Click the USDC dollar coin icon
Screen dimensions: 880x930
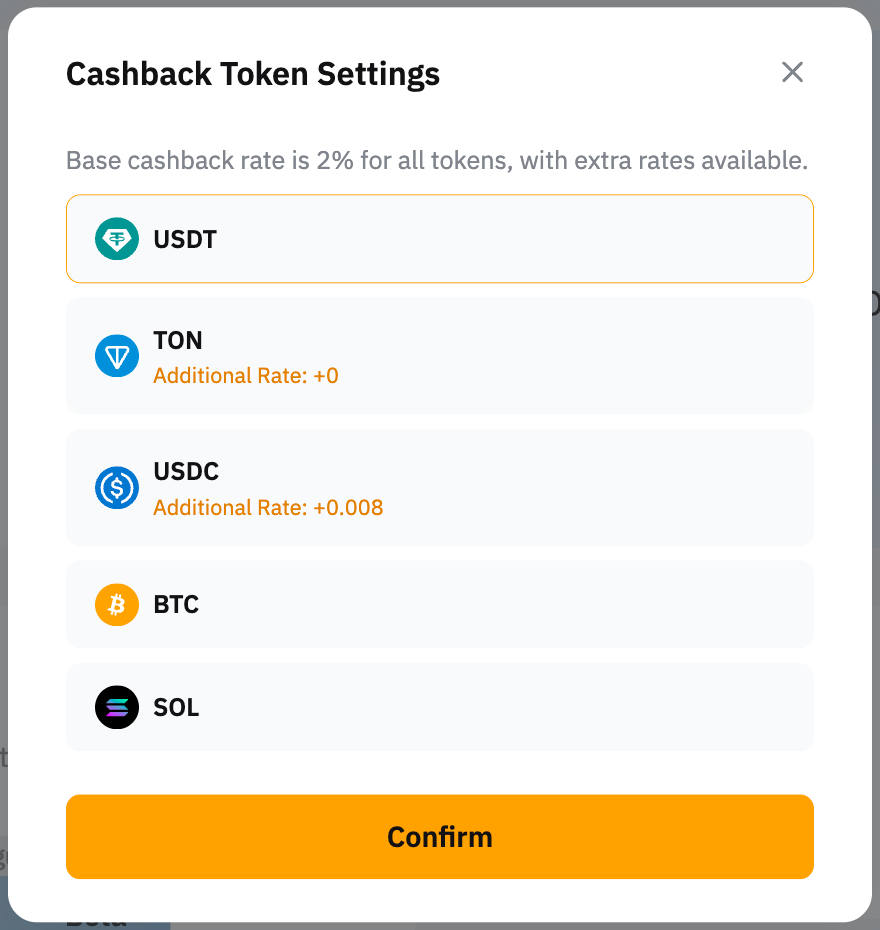(x=117, y=488)
